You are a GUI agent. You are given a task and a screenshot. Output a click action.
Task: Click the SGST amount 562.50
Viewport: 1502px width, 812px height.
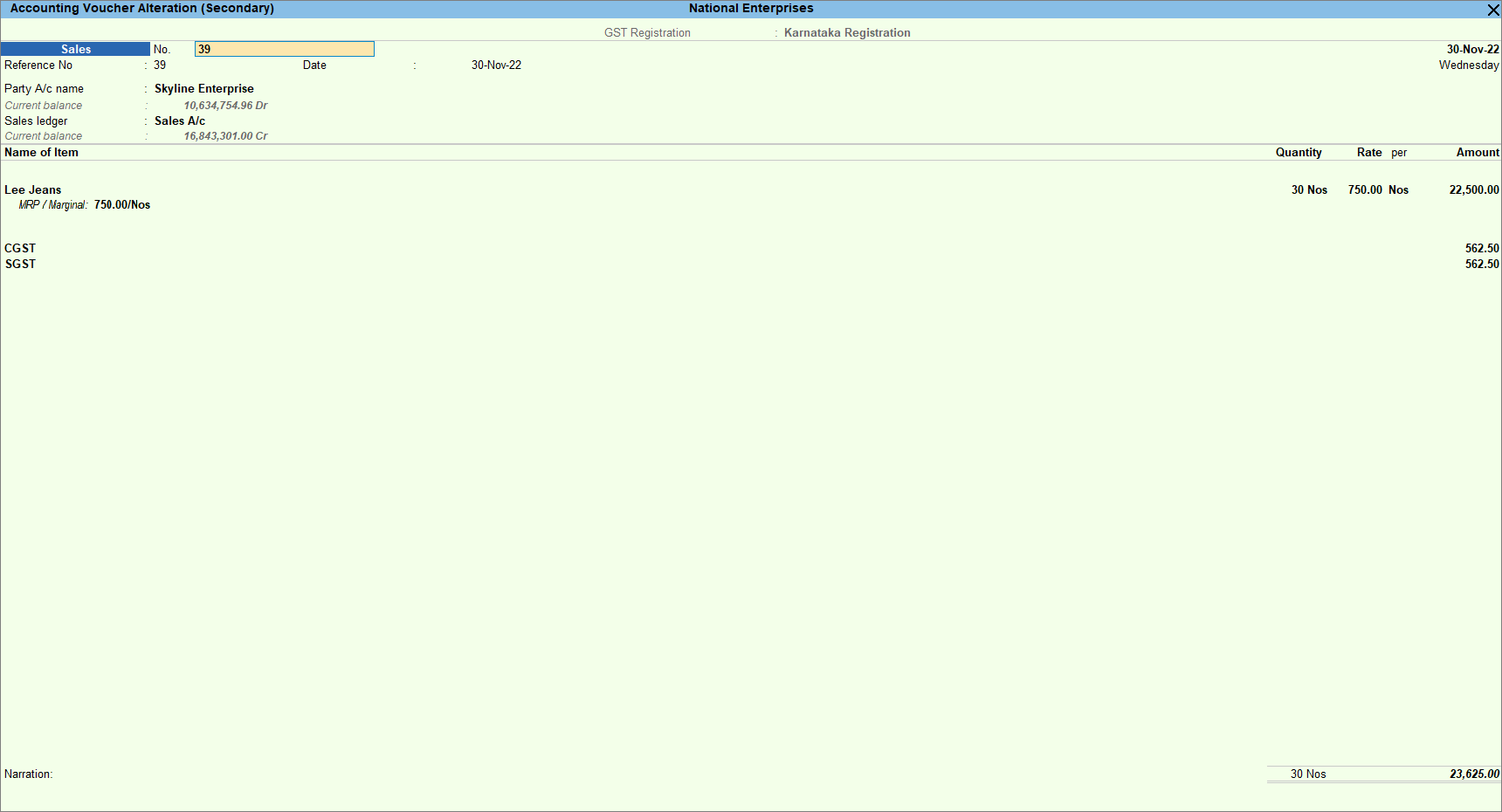pyautogui.click(x=1482, y=264)
